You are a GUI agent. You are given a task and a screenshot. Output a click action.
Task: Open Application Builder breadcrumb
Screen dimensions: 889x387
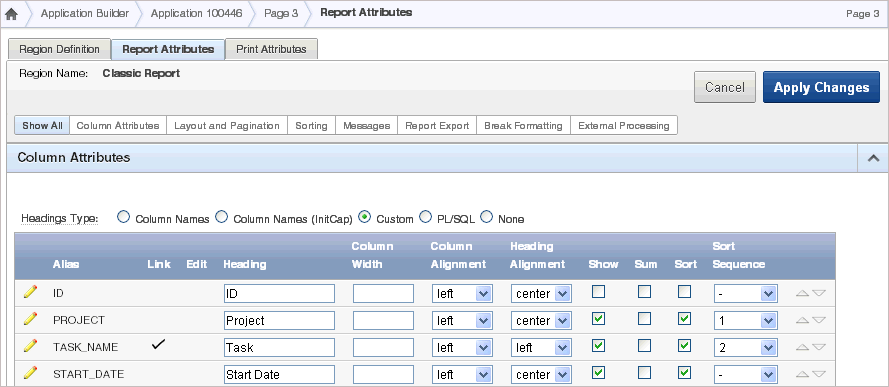click(x=84, y=13)
